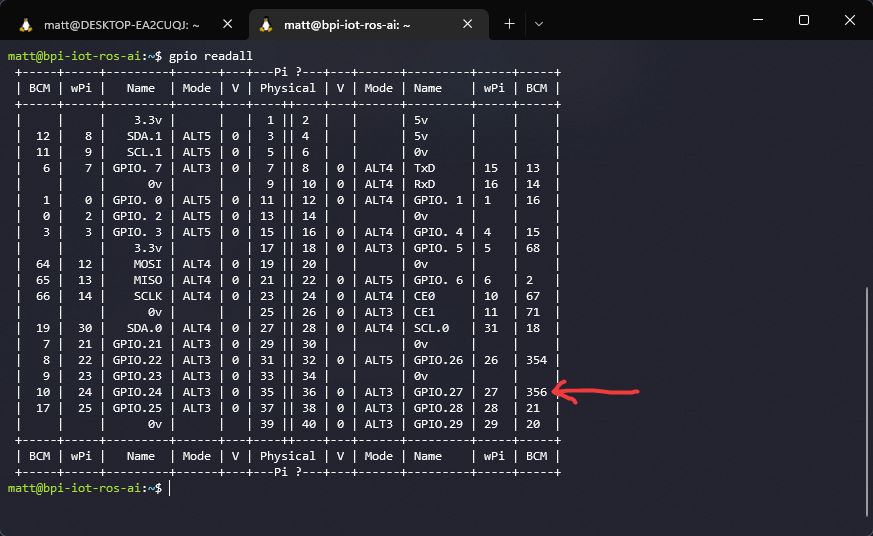Click the penguin icon on DESKTOP-EA2CUQJ tab

tap(26, 24)
